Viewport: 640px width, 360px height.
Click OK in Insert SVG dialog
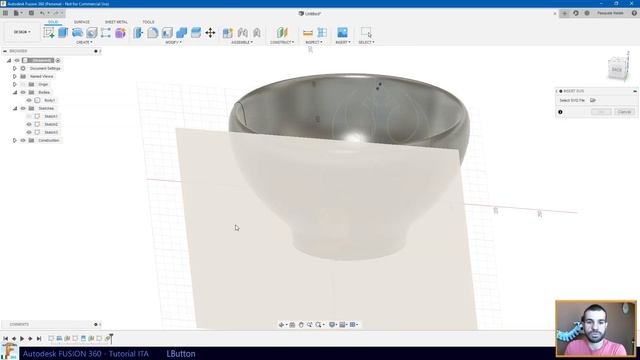(x=601, y=112)
